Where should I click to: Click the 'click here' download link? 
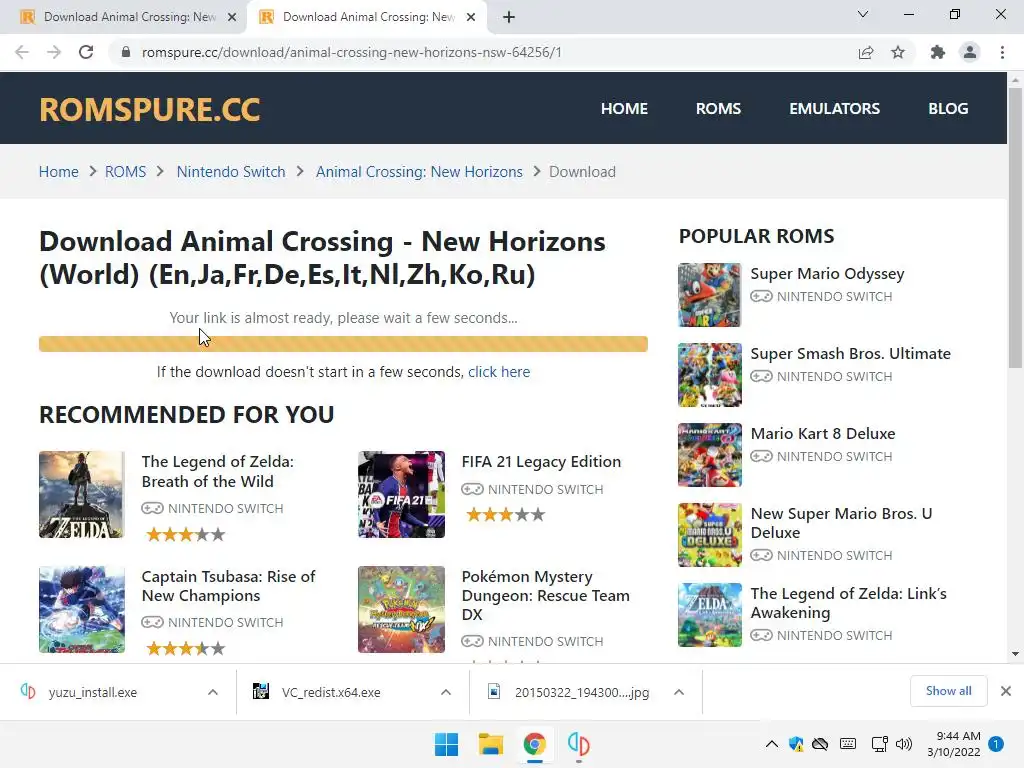tap(499, 372)
